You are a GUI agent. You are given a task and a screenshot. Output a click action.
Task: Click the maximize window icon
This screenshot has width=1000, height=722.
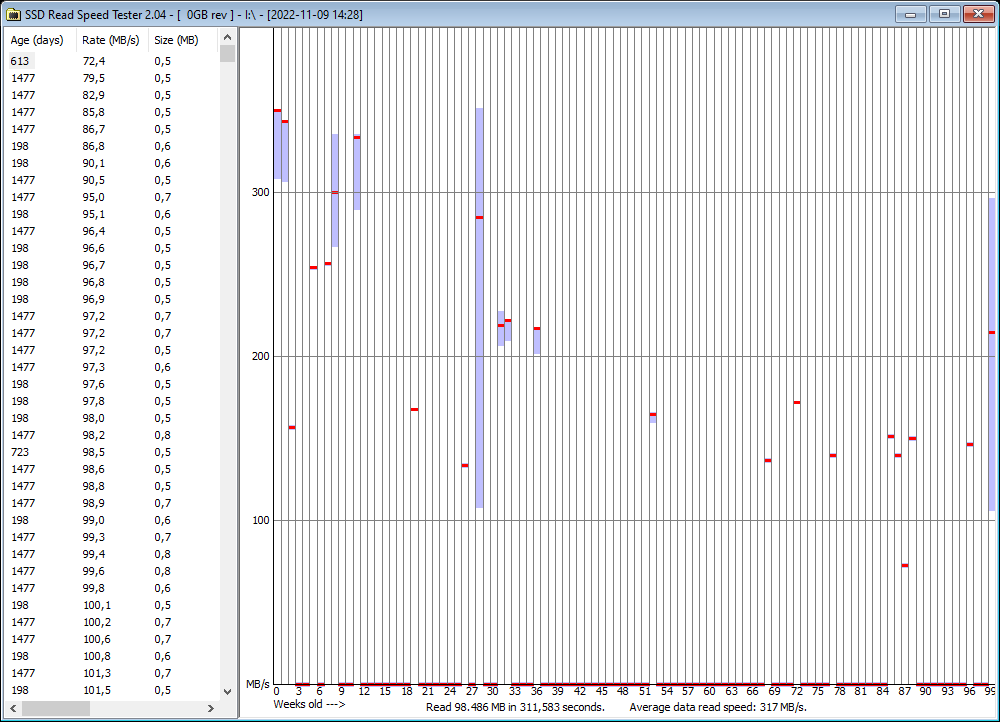coord(943,14)
